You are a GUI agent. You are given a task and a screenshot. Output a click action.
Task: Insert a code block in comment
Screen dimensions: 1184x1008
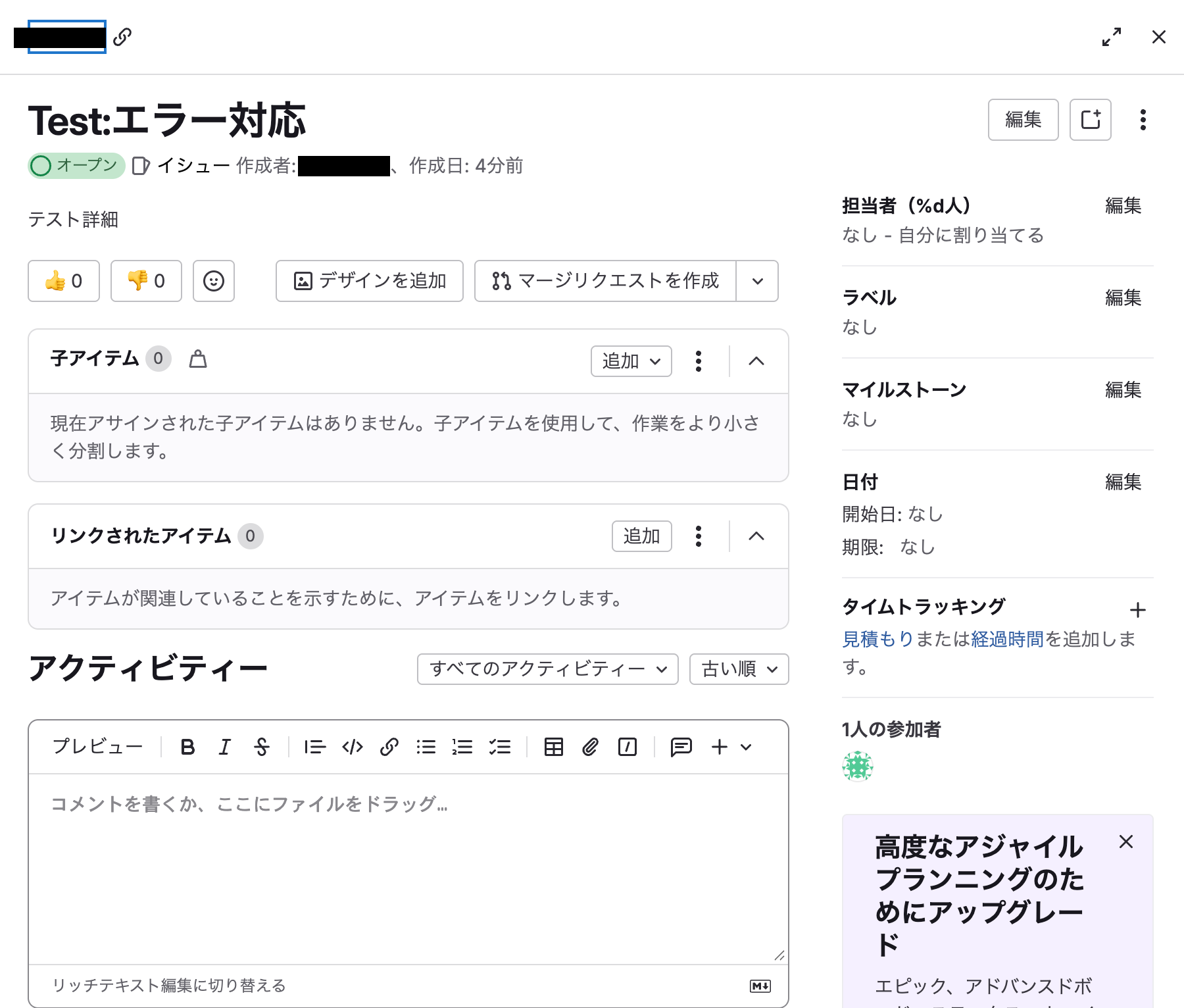coord(353,747)
